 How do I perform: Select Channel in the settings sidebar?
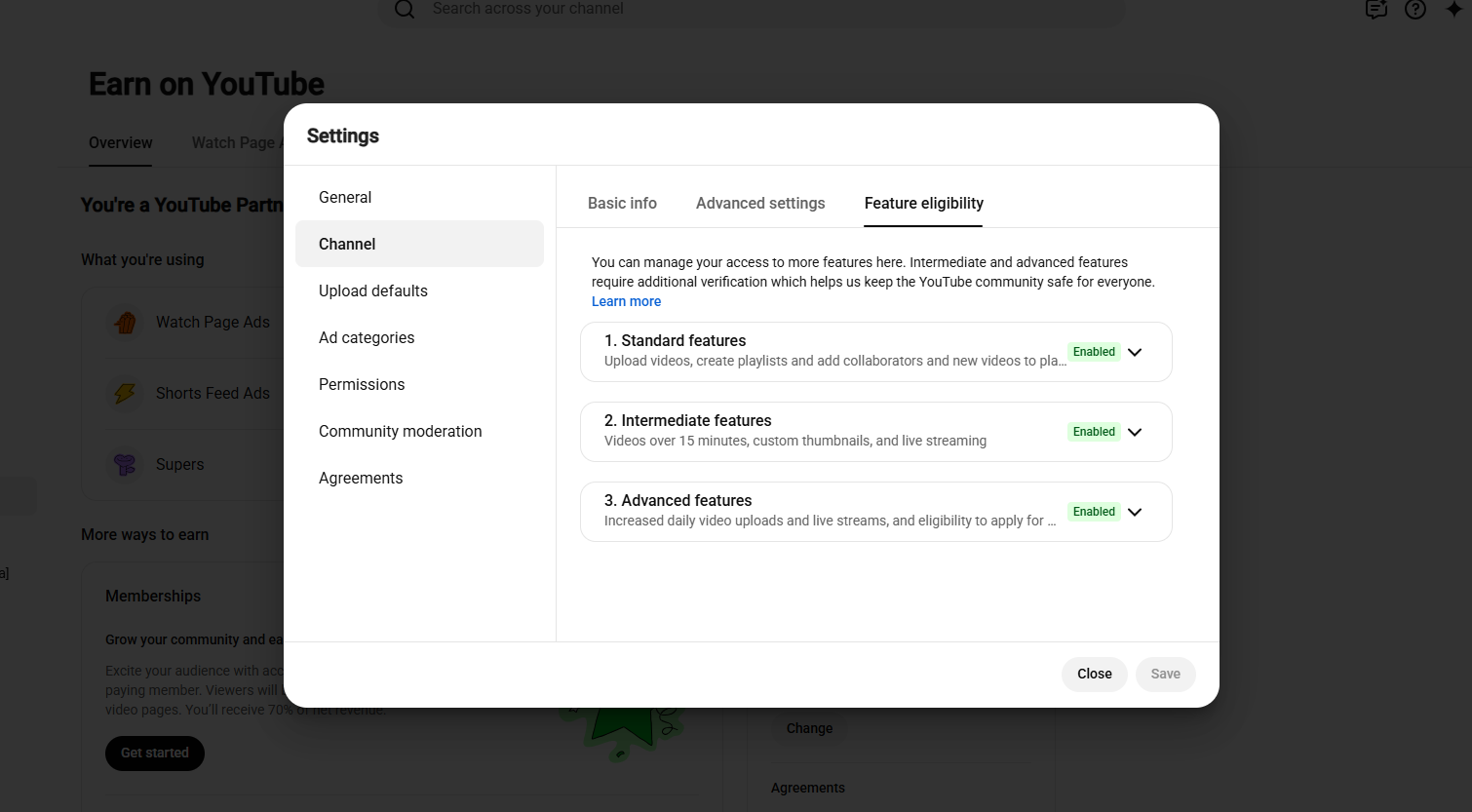pyautogui.click(x=419, y=244)
